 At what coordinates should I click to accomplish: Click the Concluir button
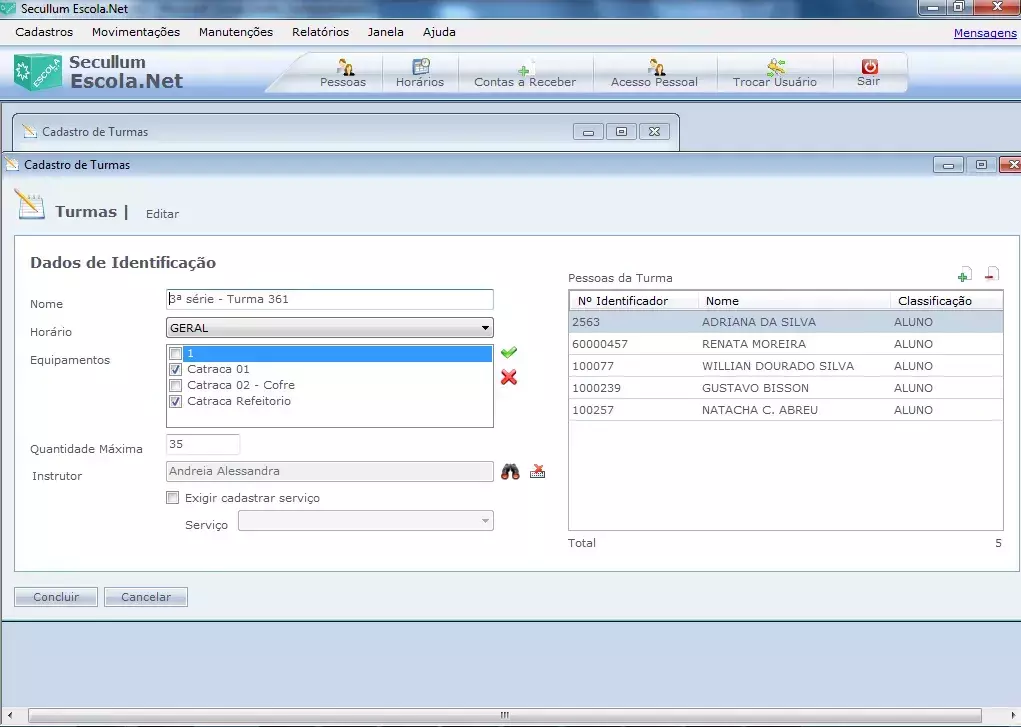[56, 597]
